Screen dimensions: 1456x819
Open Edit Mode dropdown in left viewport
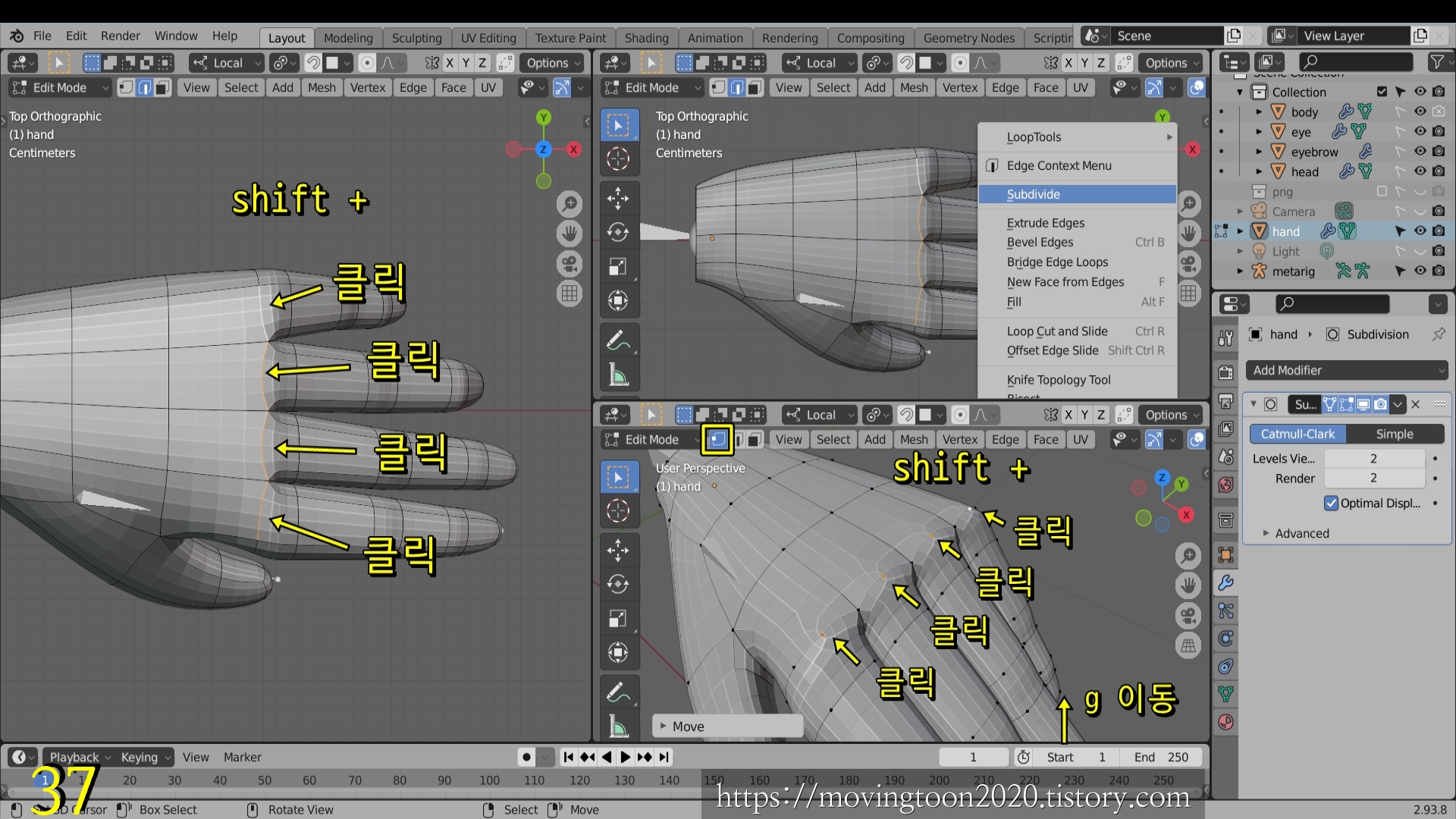(61, 87)
